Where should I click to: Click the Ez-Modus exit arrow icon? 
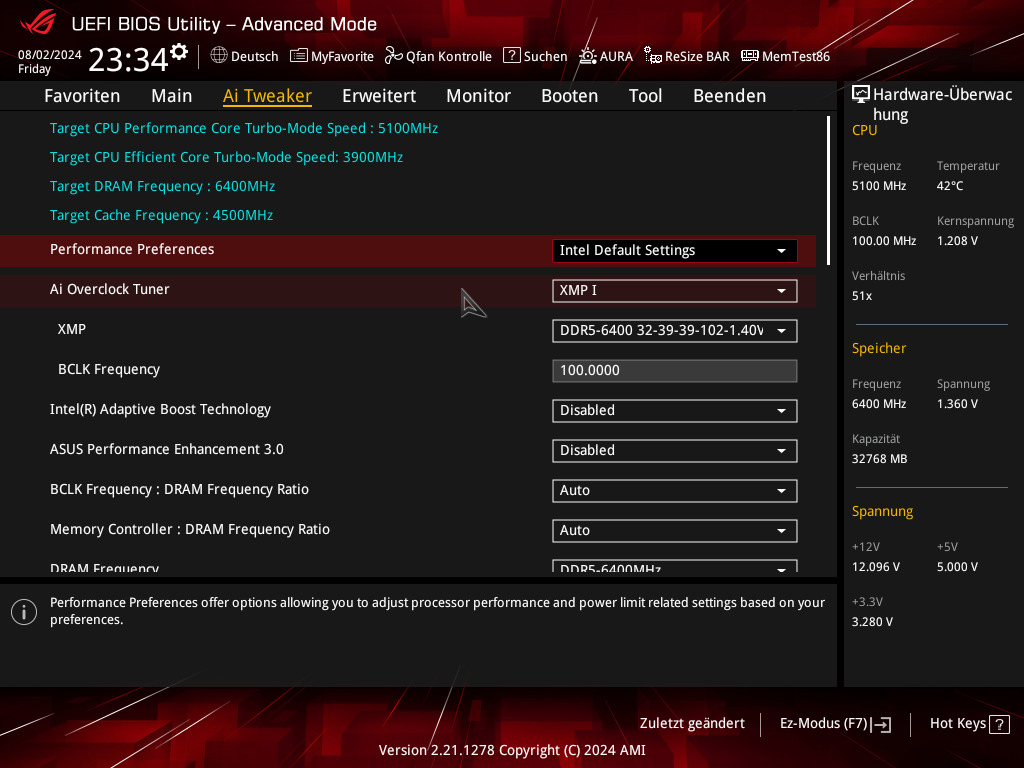[881, 724]
